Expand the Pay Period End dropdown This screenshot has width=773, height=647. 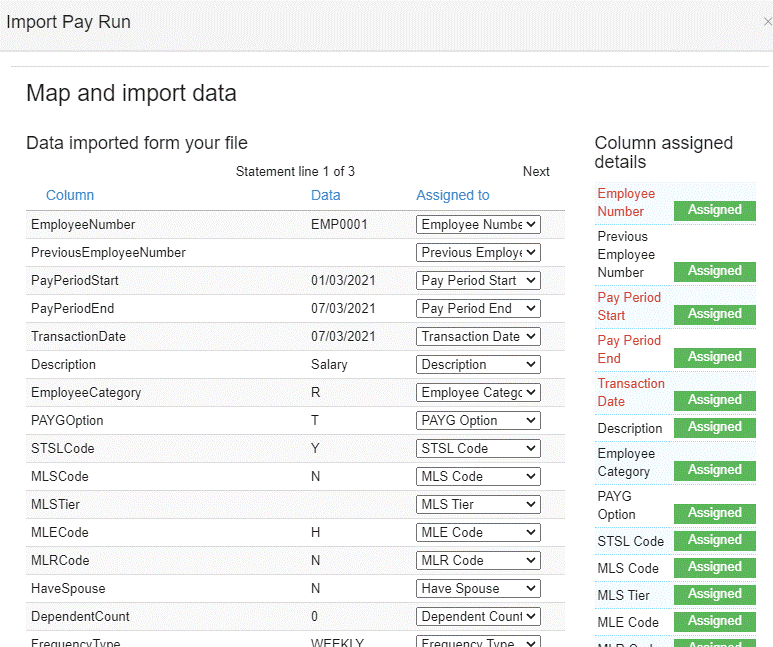[x=478, y=309]
